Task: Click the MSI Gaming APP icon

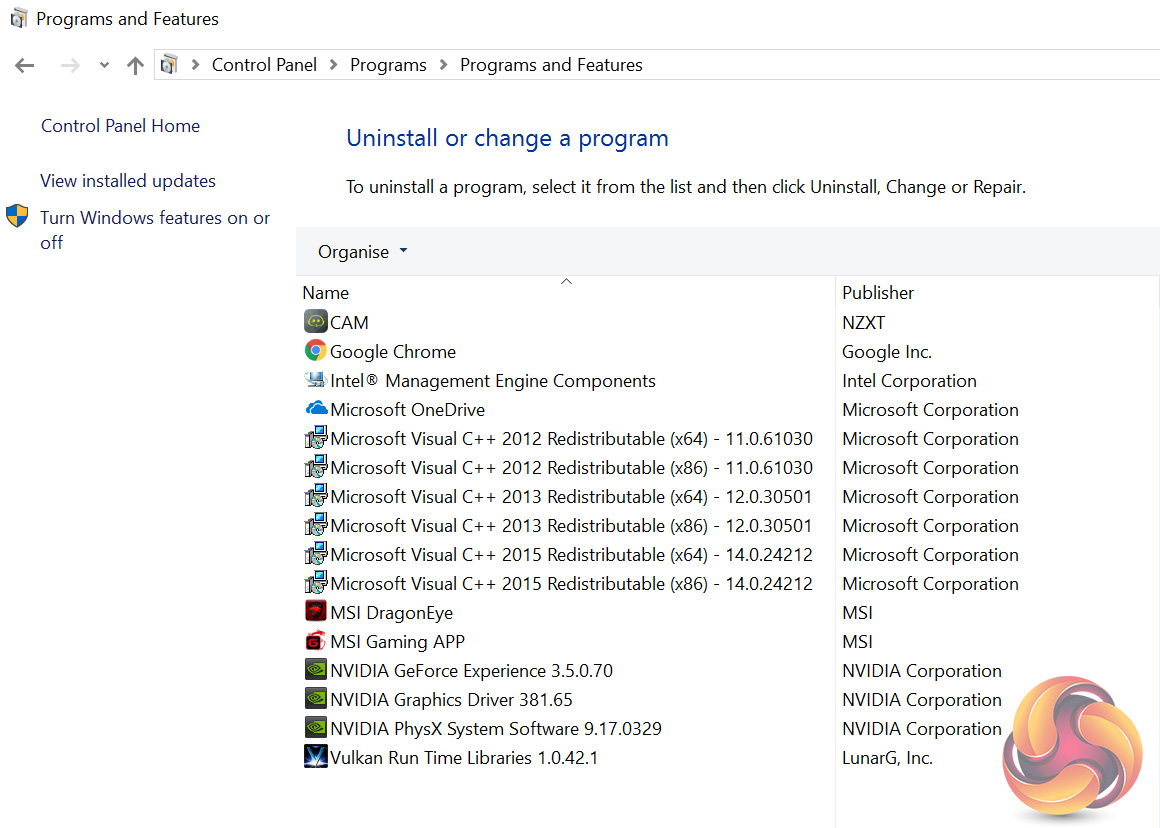Action: point(315,641)
